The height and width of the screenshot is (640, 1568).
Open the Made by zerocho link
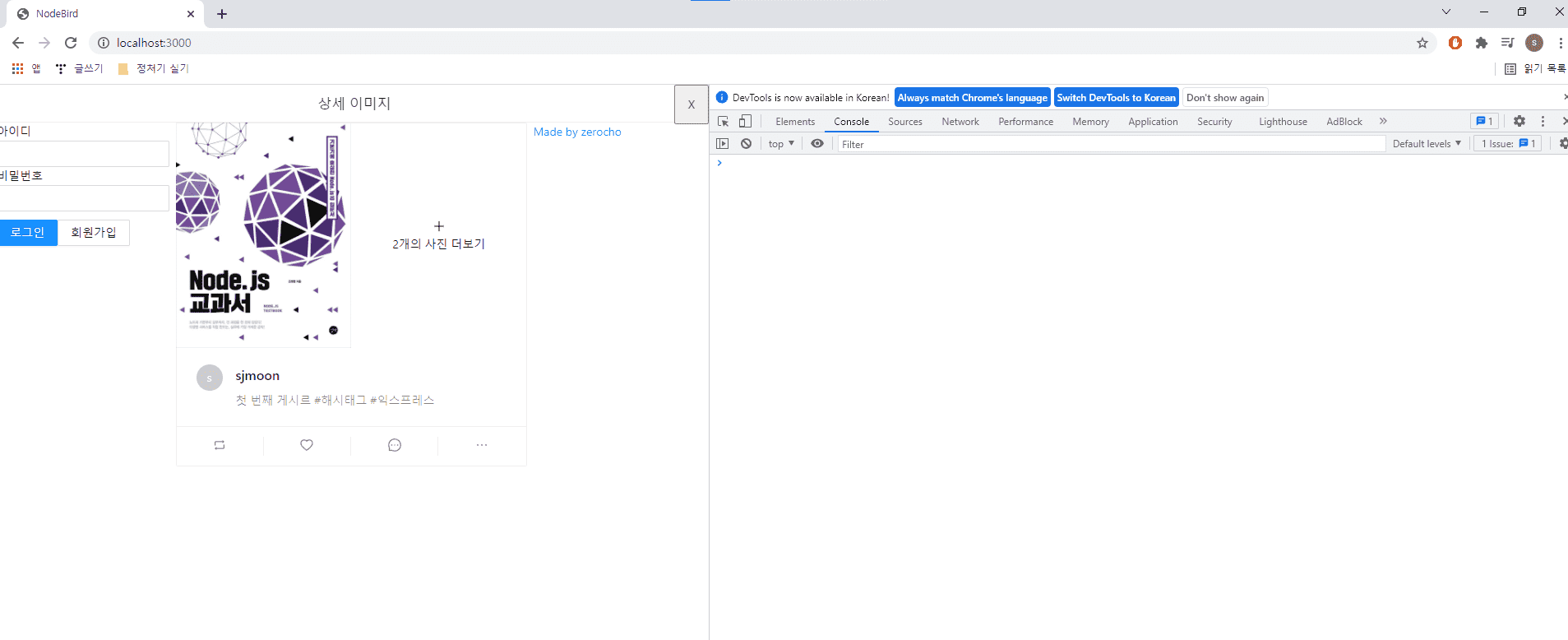[577, 132]
